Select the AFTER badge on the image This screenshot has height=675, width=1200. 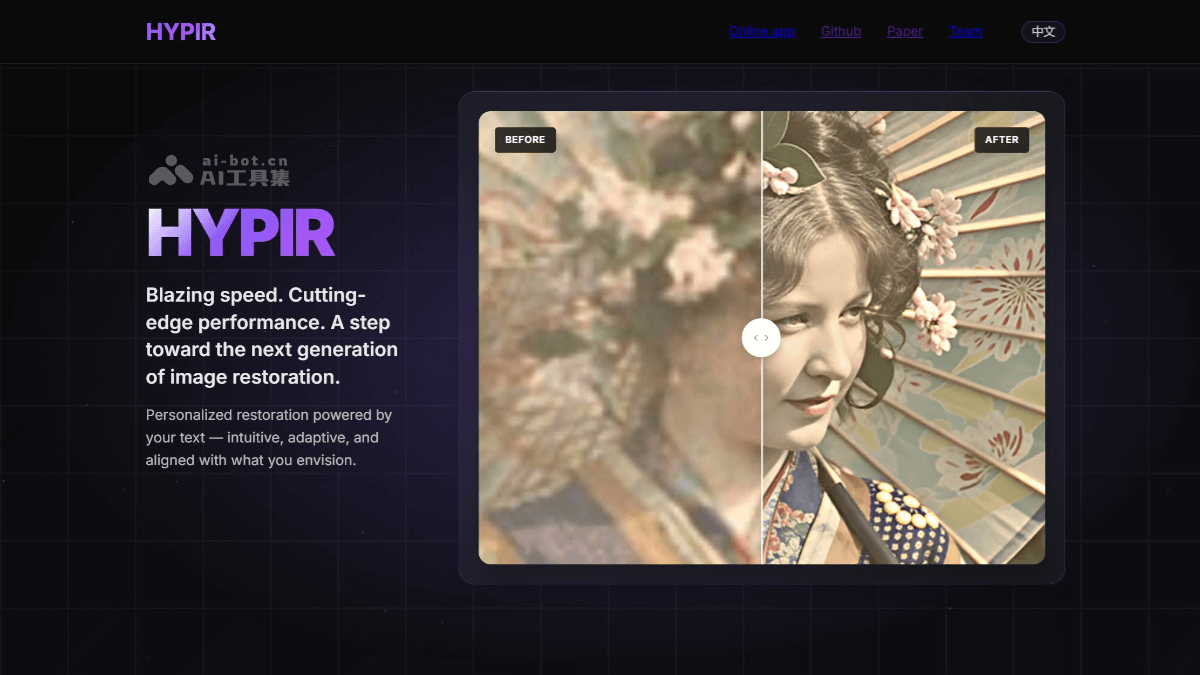[1001, 140]
